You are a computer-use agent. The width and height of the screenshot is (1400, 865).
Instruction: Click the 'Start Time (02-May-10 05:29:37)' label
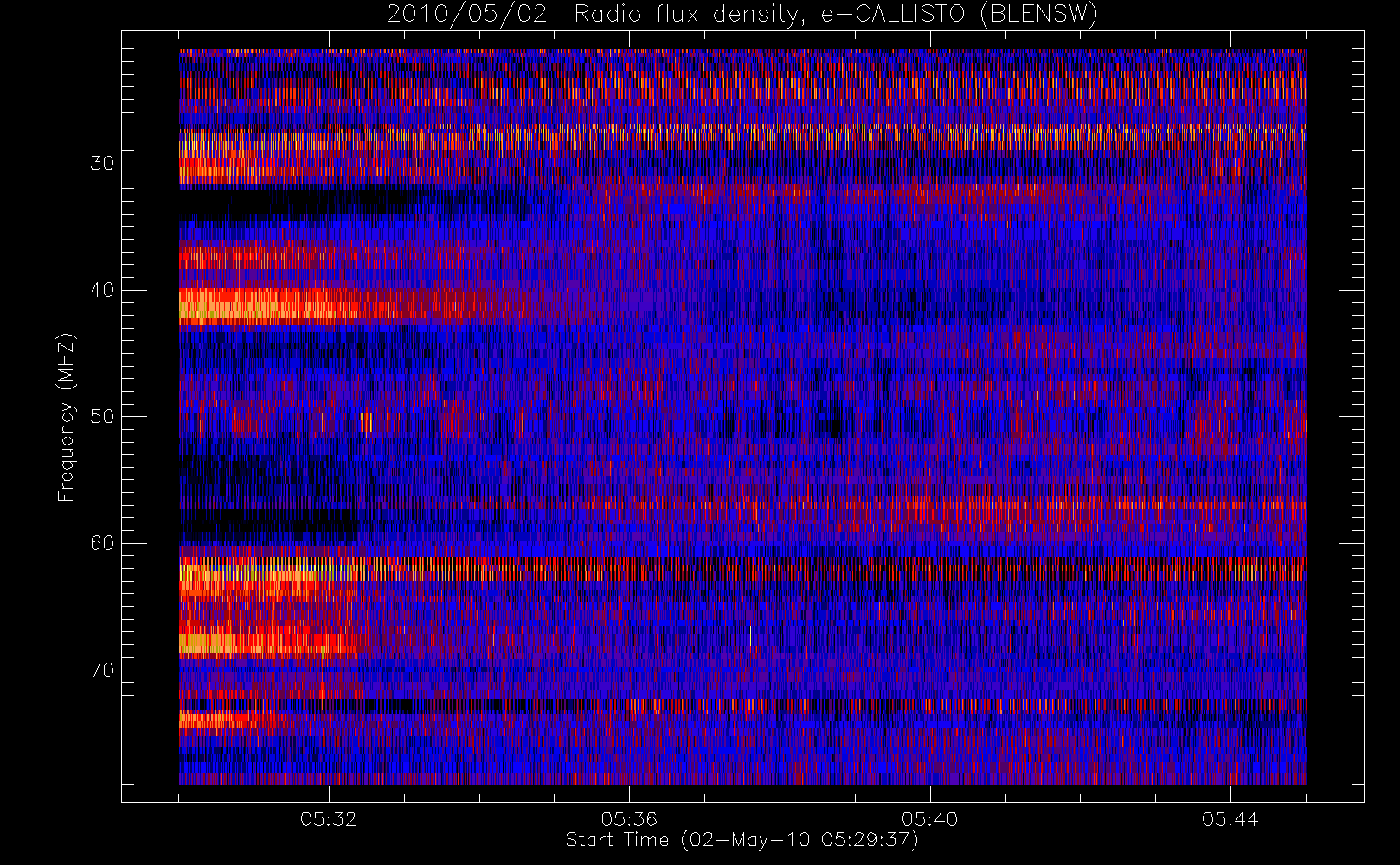point(742,840)
